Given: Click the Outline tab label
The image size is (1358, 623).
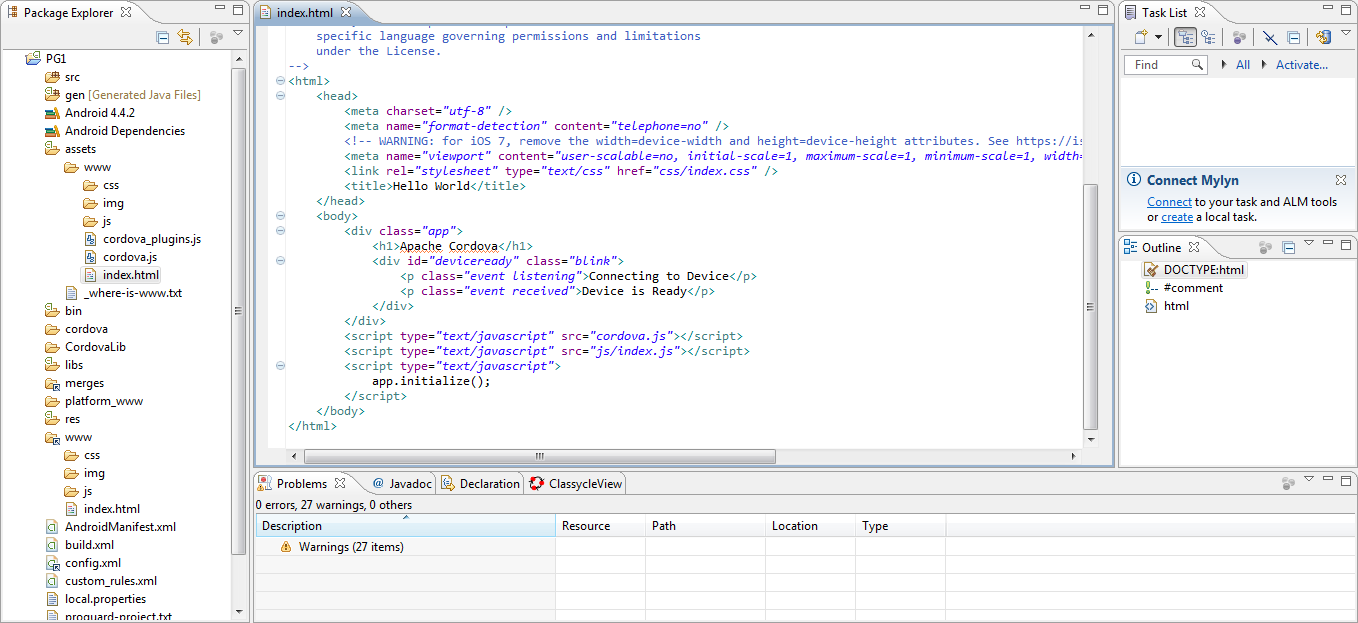Looking at the screenshot, I should [x=1161, y=247].
